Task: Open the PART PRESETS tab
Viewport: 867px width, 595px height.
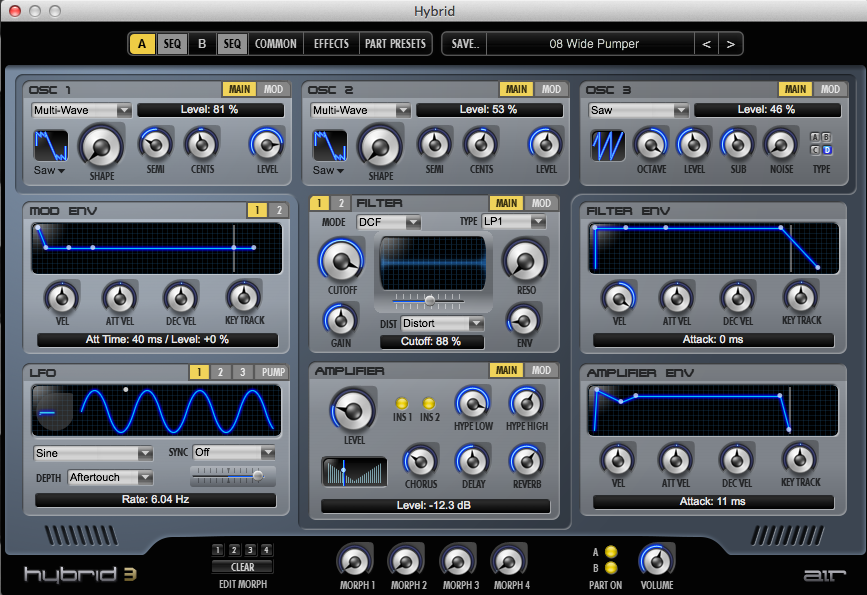Action: 395,44
